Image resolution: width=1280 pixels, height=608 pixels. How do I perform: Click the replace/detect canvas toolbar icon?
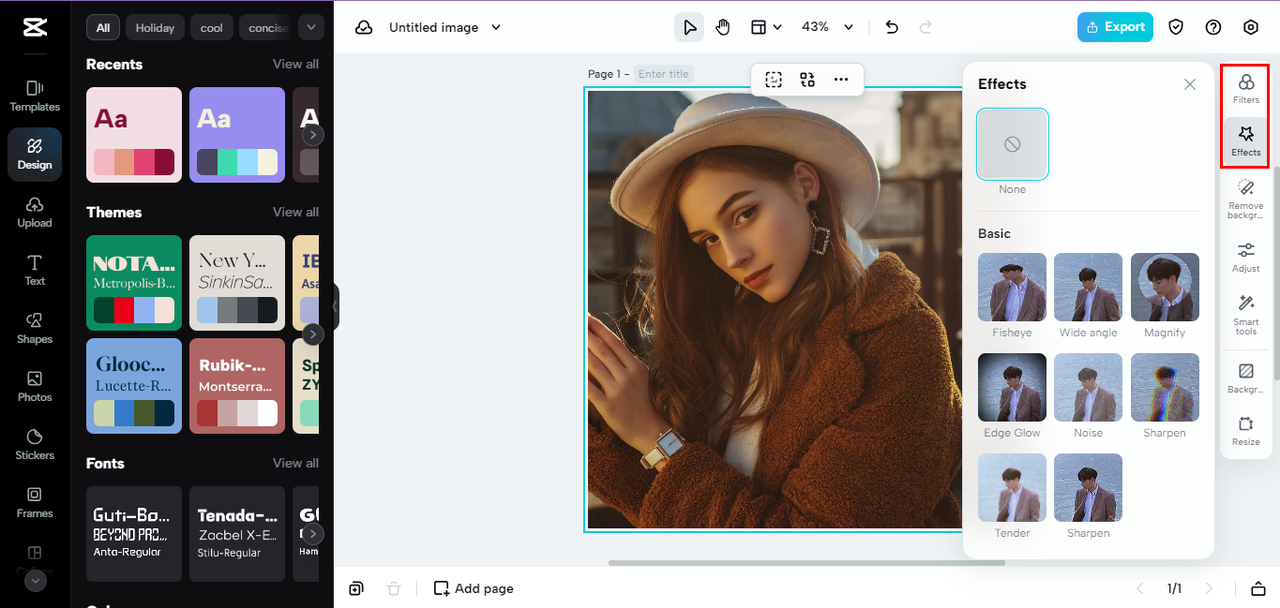point(807,80)
